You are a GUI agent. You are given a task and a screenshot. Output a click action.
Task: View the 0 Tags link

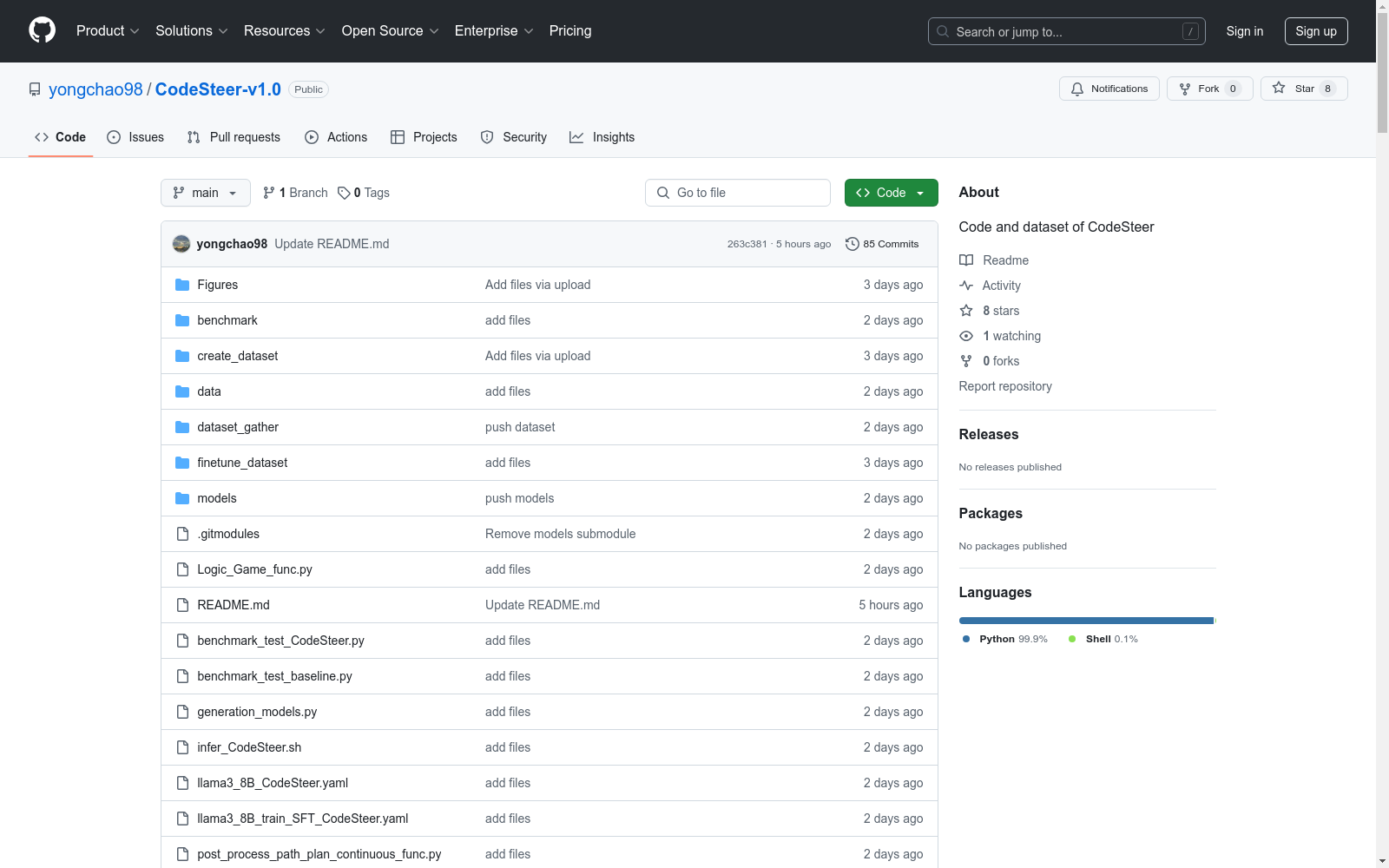(364, 193)
